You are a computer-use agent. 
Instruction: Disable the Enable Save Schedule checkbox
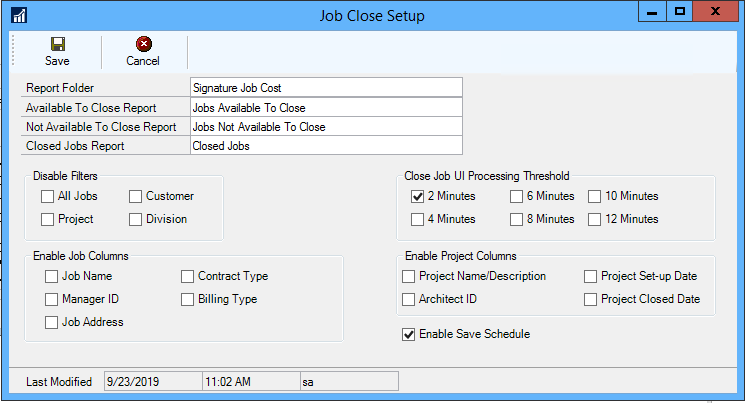(x=409, y=334)
